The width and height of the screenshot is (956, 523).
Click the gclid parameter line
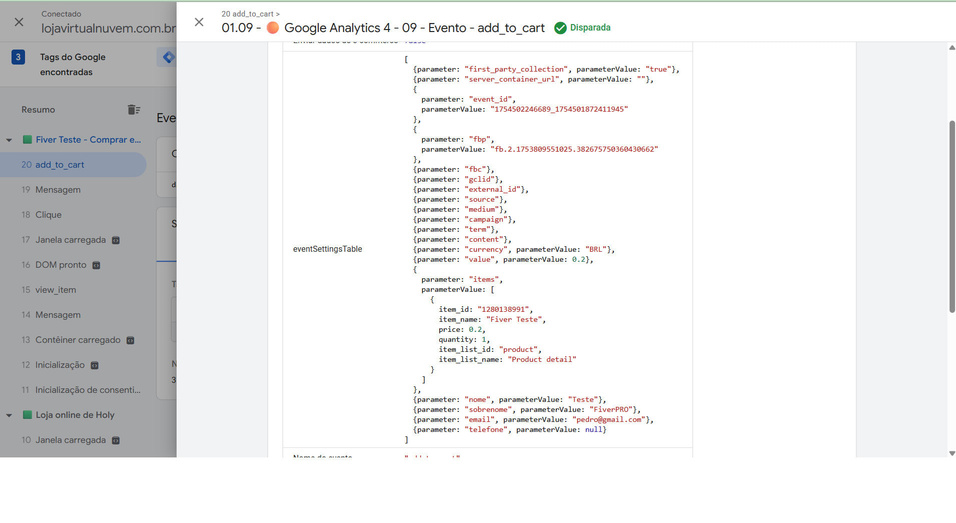(x=458, y=180)
